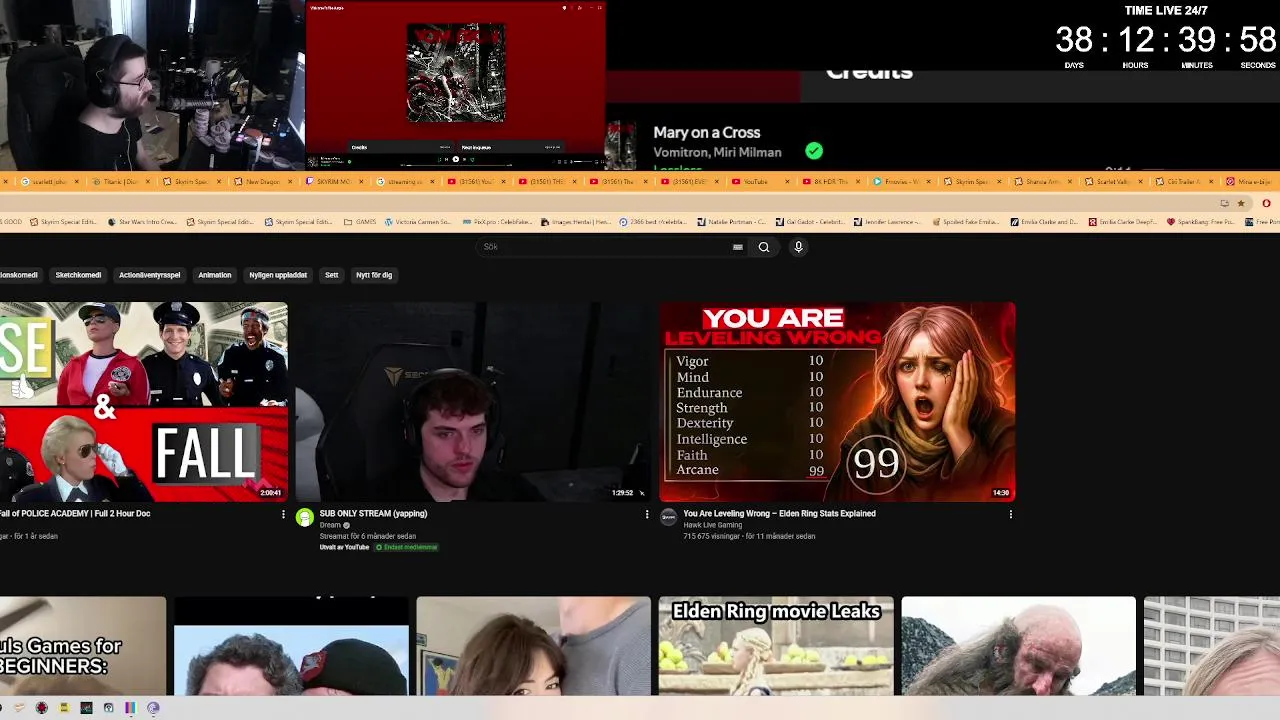Image resolution: width=1280 pixels, height=720 pixels.
Task: Click the Opera extension icon in toolbar
Action: [x=1265, y=203]
